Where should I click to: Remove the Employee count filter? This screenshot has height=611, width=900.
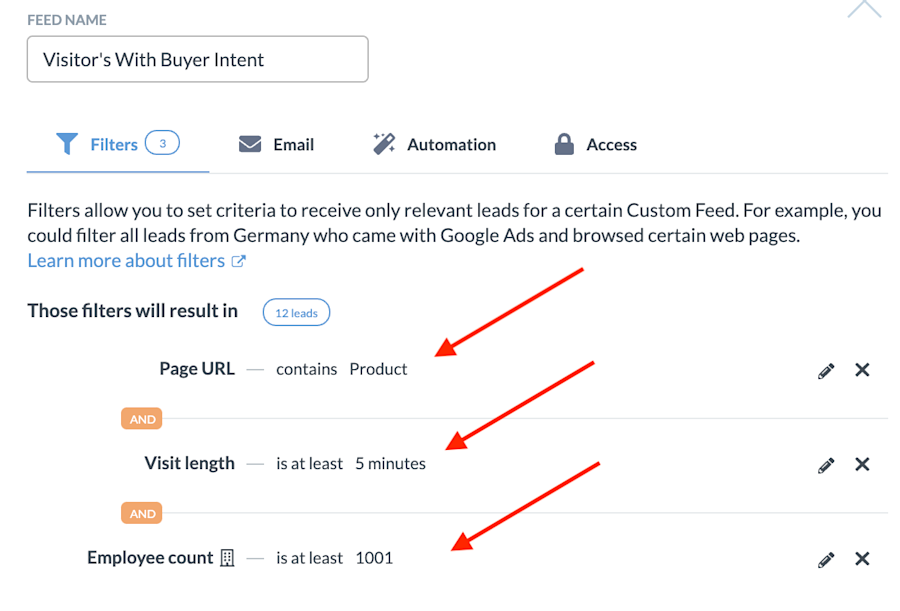click(862, 559)
